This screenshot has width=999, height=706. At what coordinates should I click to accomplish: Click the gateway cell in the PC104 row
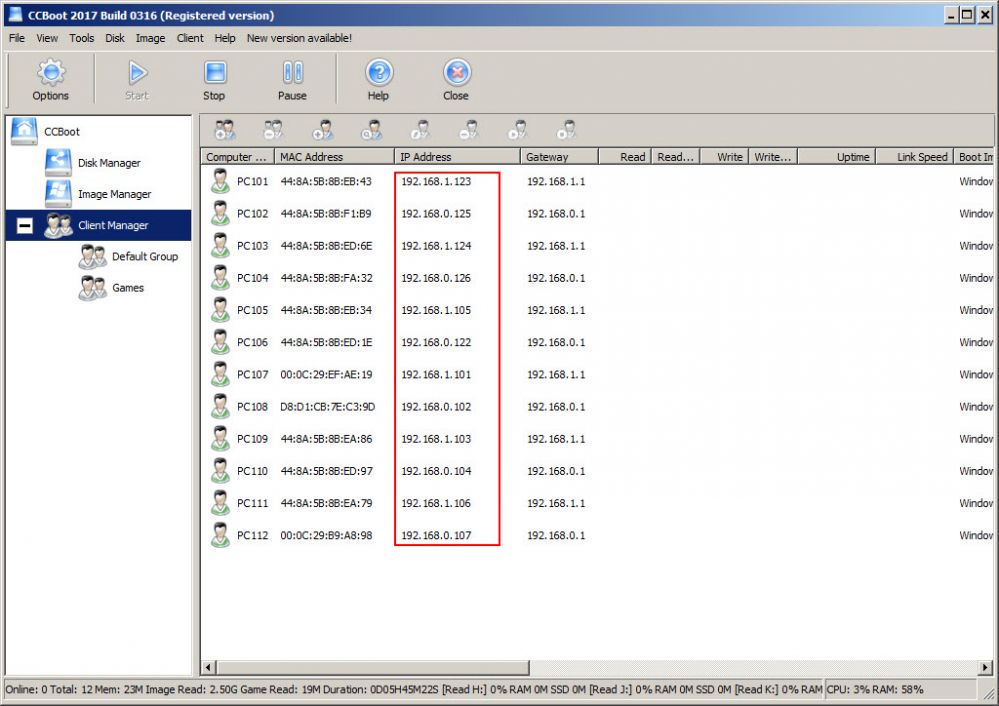pyautogui.click(x=556, y=278)
